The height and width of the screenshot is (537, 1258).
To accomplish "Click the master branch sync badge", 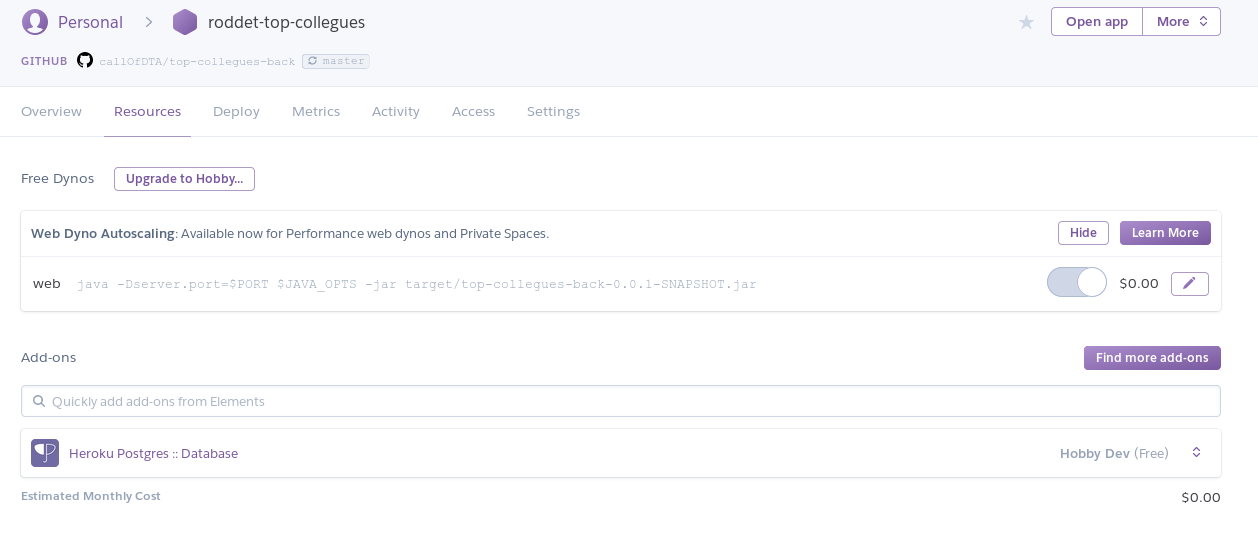I will [x=336, y=61].
